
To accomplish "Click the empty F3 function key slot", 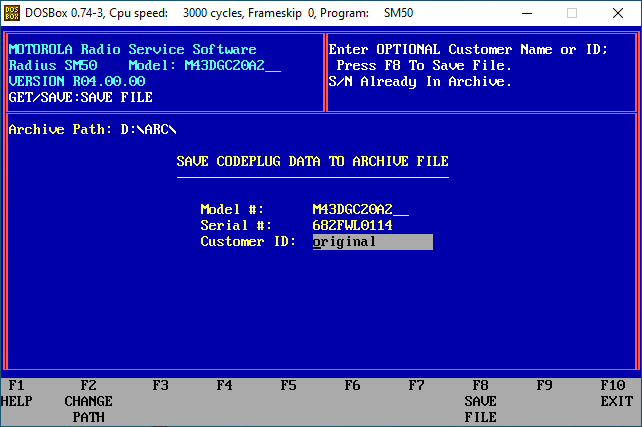I will (160, 385).
